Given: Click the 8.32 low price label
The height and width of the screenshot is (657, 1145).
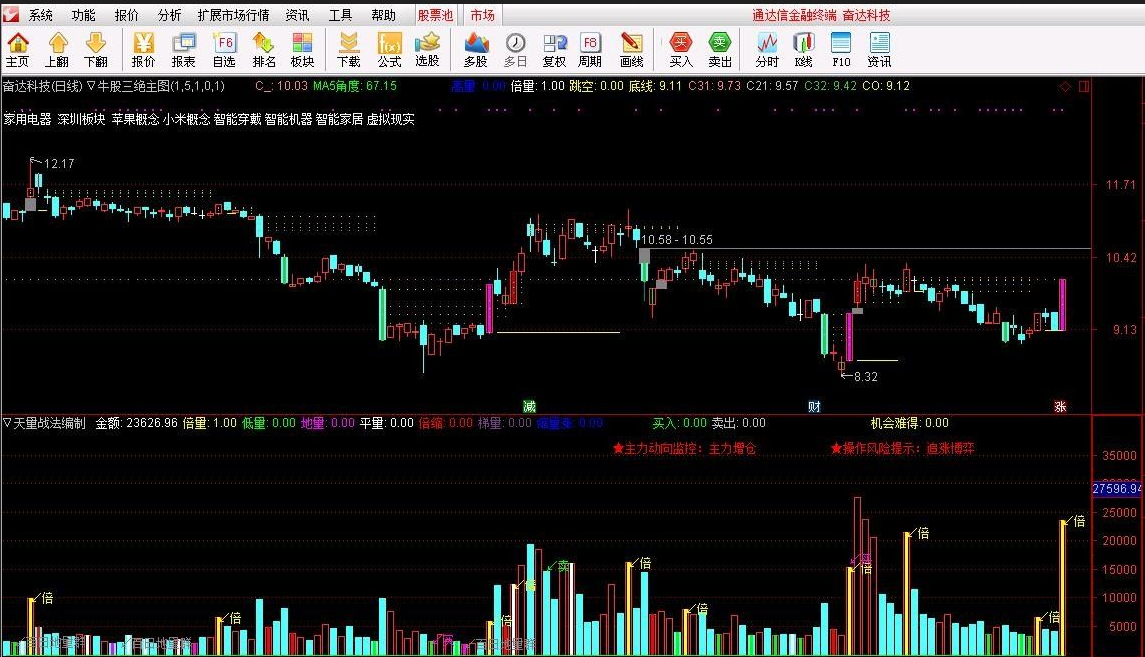Looking at the screenshot, I should (x=865, y=377).
